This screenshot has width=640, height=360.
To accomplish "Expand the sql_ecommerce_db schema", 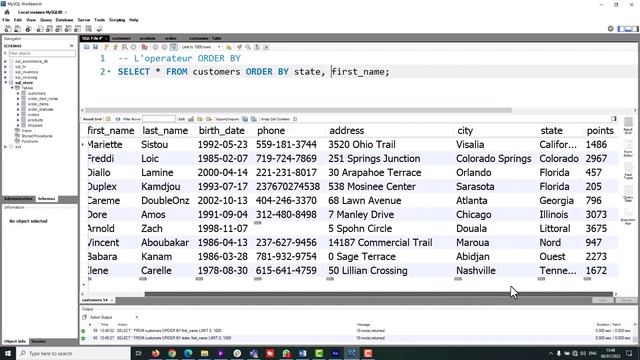I will [6, 61].
